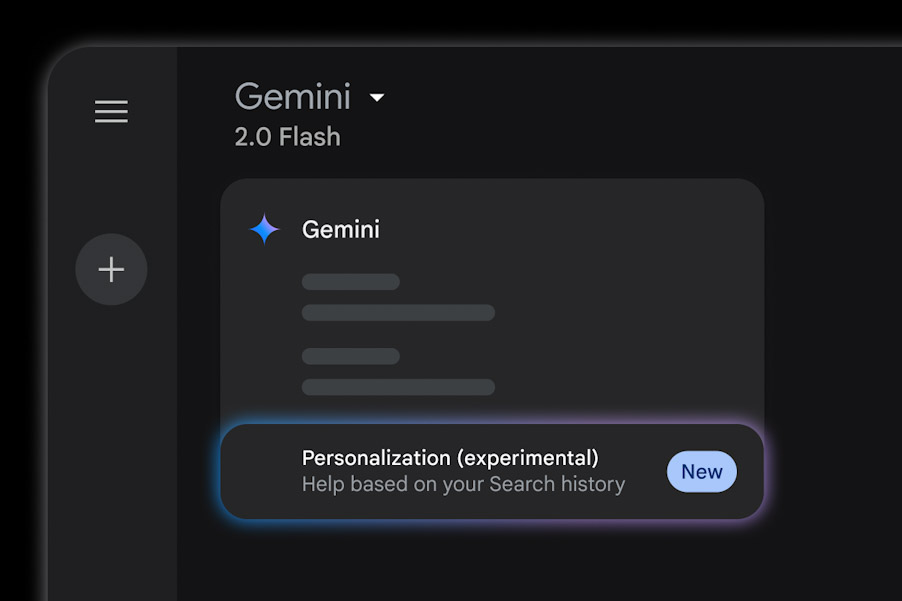Start a new chat with plus button
This screenshot has height=601, width=902.
111,269
